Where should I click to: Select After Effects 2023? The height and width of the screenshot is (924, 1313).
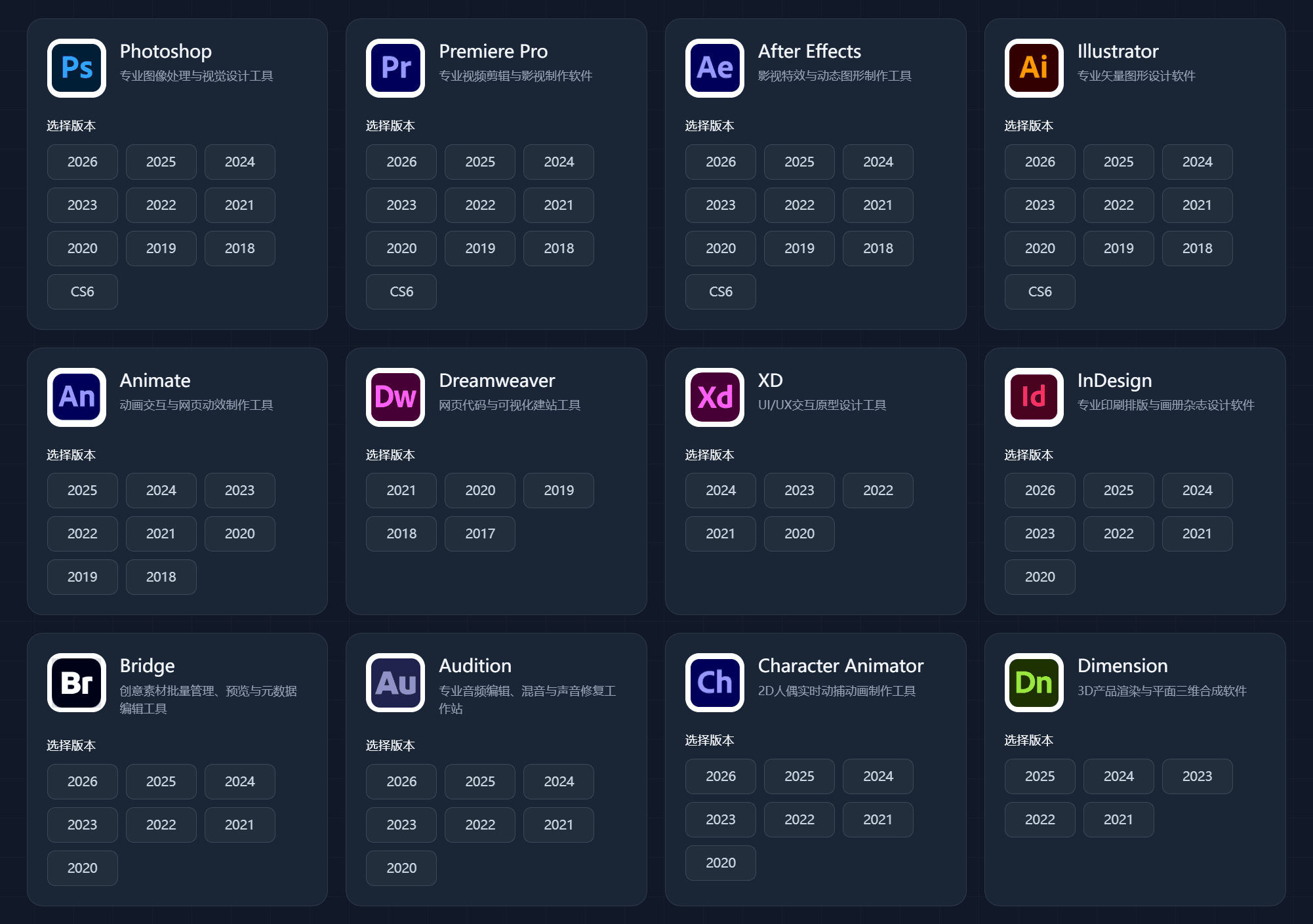click(x=721, y=205)
